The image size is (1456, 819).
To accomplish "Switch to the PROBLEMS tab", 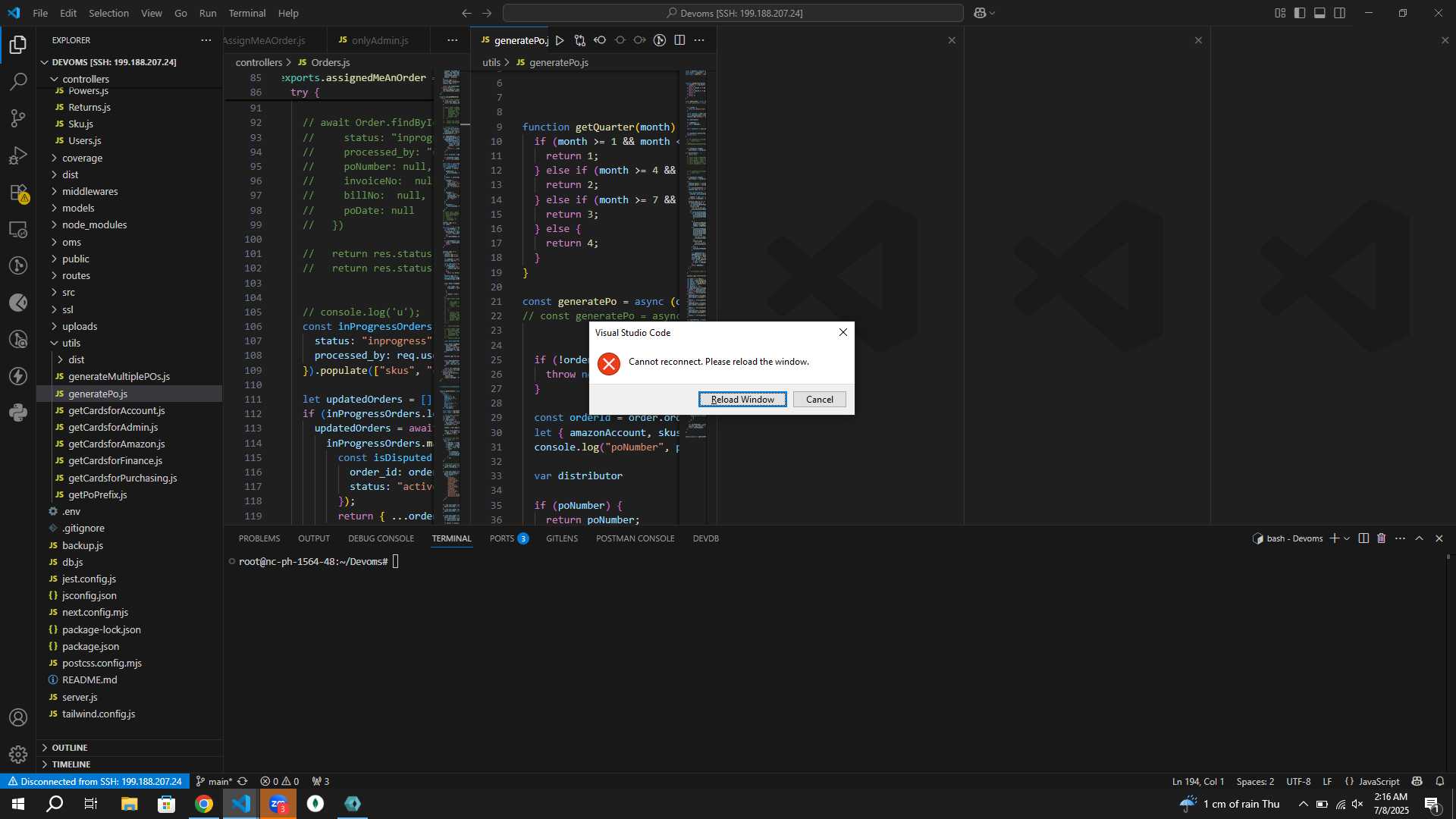I will [259, 538].
